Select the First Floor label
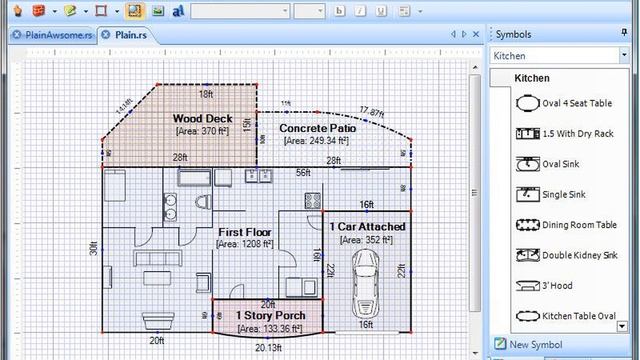Viewport: 640px width, 360px height. (244, 232)
